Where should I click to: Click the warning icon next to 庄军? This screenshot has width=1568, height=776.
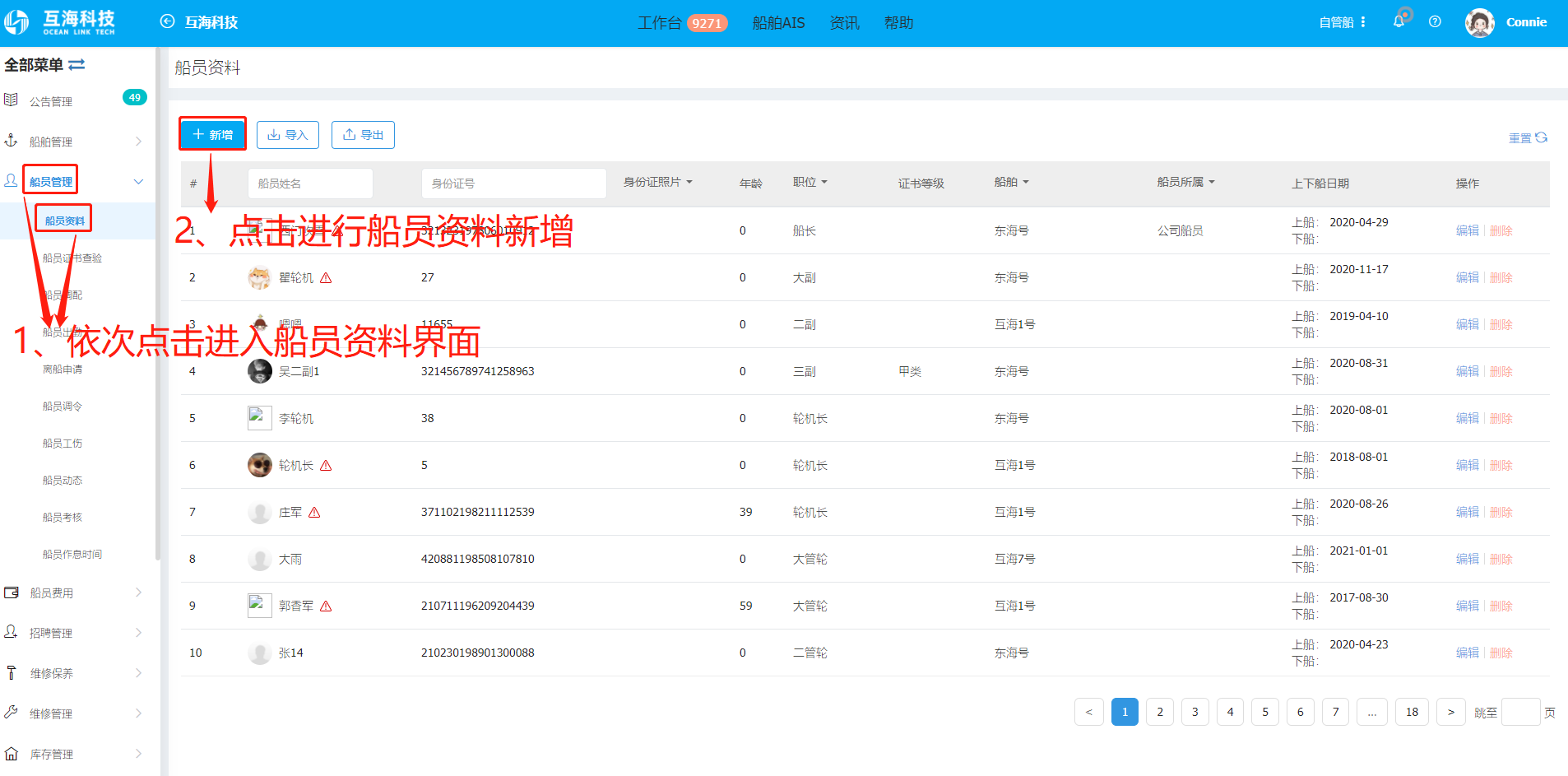click(314, 513)
